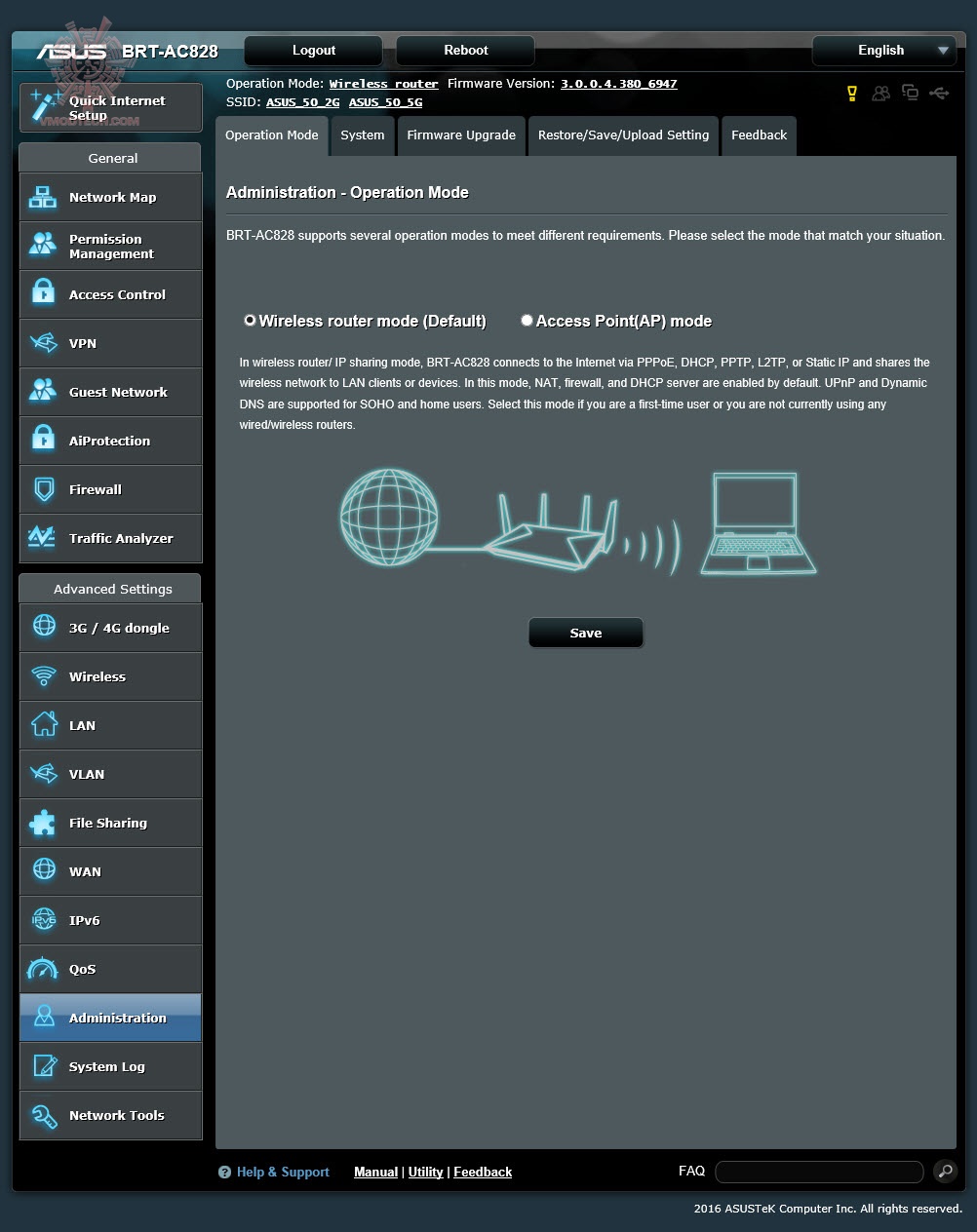Click the yellow light bulb status icon

[851, 94]
